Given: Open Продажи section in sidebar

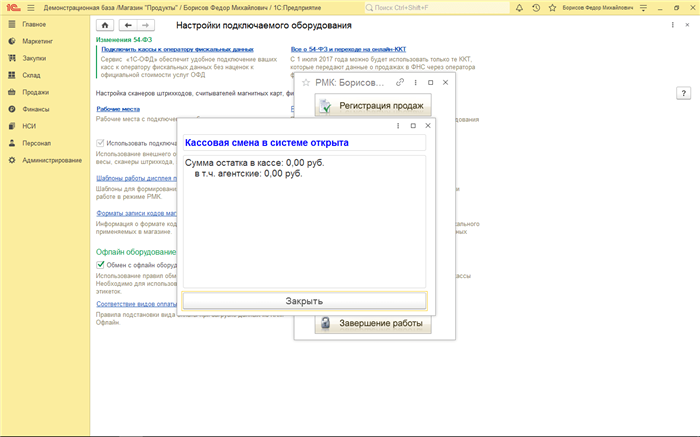Looking at the screenshot, I should point(36,92).
